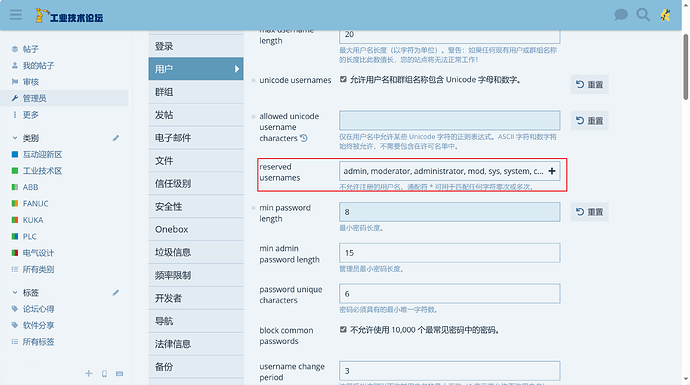Click the plus icon in the reserved usernames field
Viewport: 690px width, 385px height.
point(552,171)
